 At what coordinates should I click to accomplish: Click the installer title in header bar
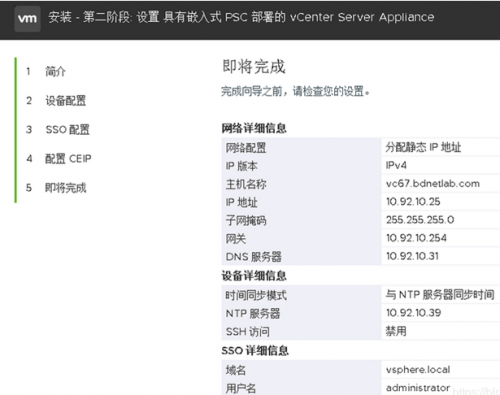click(241, 17)
